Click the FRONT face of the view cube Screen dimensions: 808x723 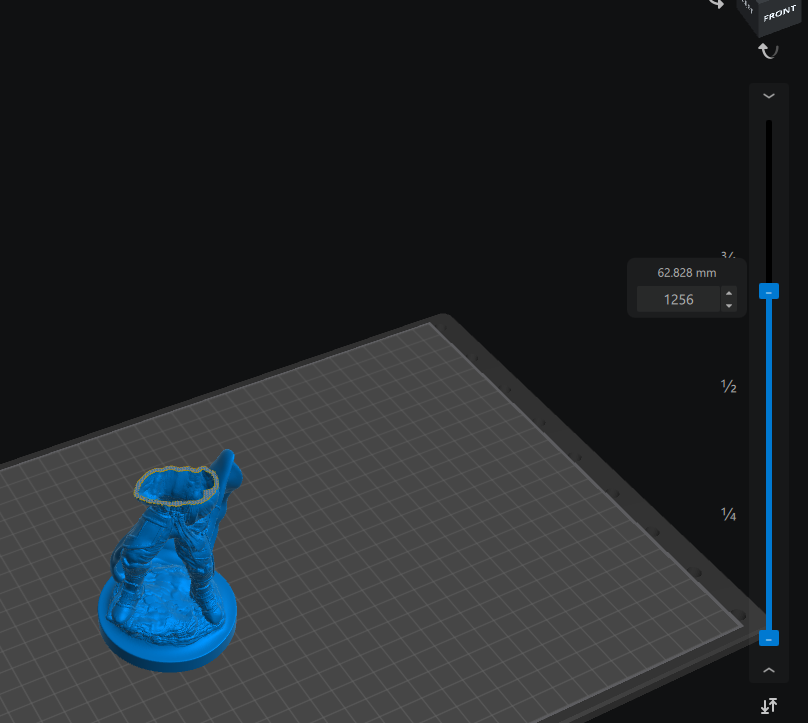tap(779, 17)
